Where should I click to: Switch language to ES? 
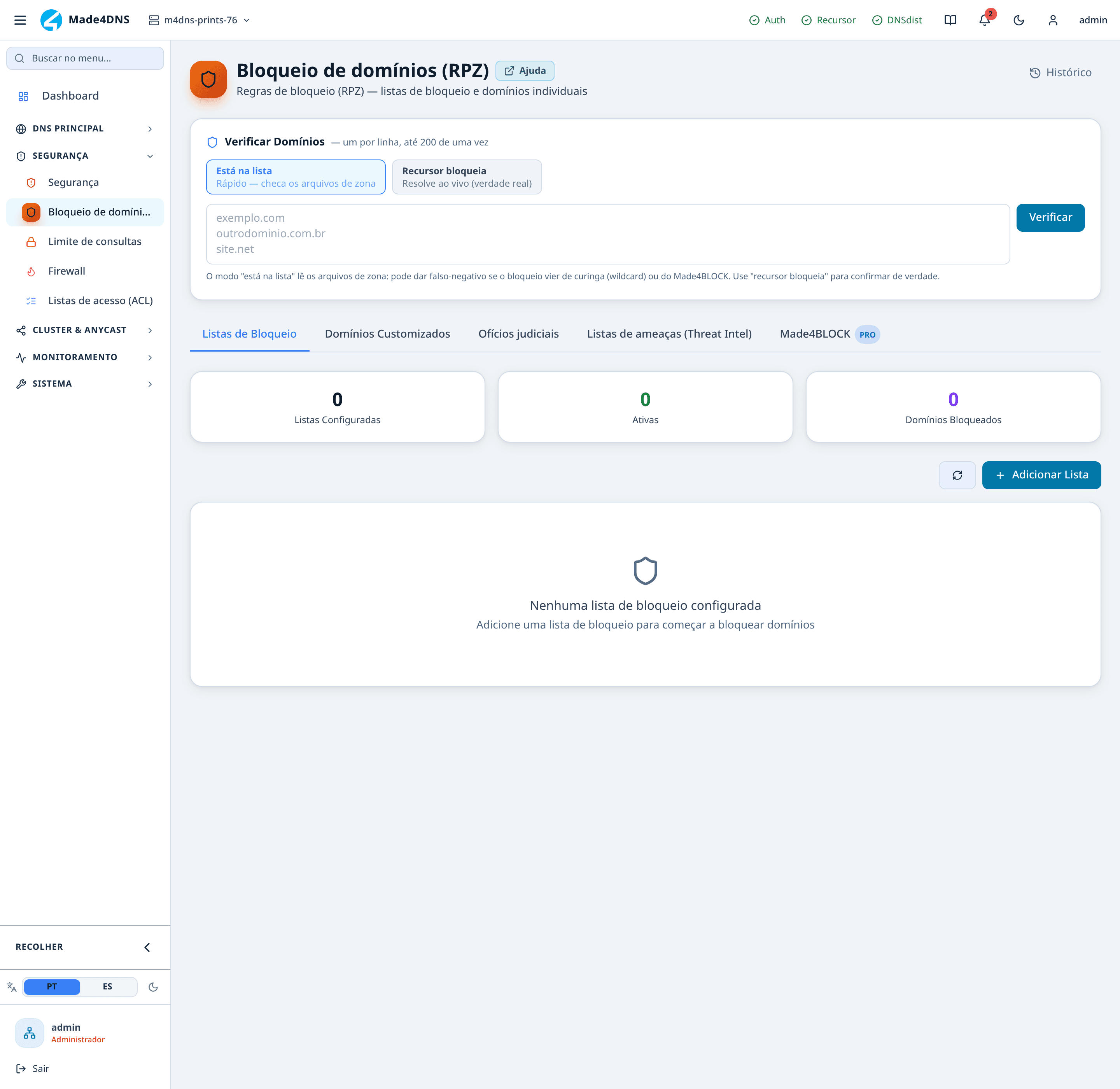point(108,987)
